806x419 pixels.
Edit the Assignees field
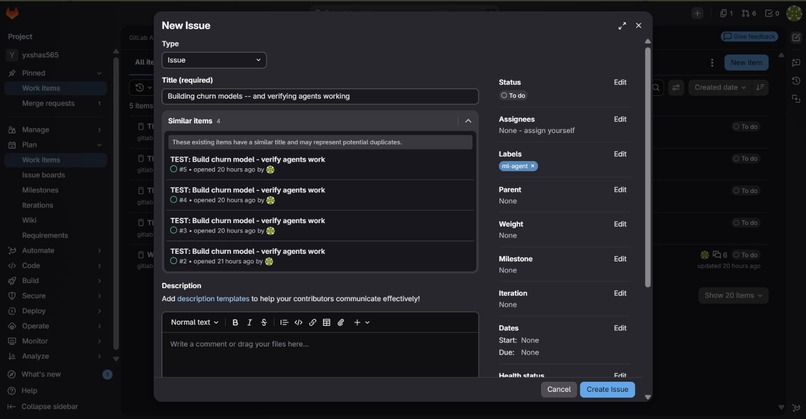coord(620,119)
